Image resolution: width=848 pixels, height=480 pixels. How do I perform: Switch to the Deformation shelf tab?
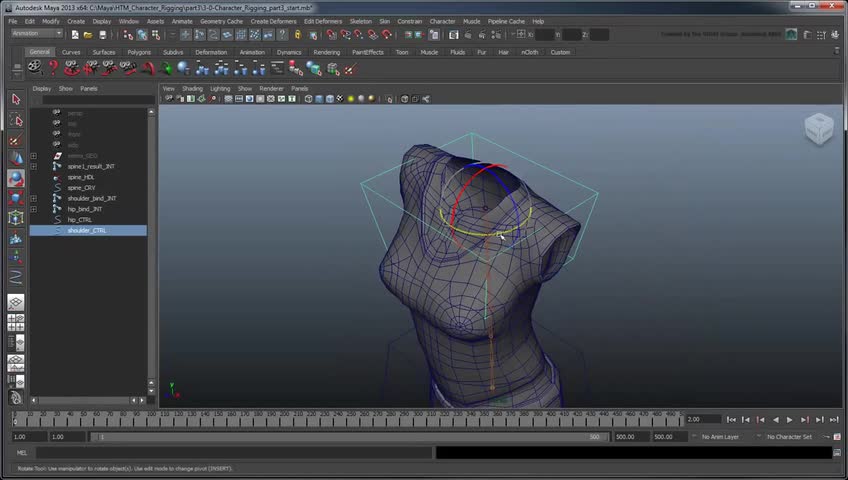[x=211, y=52]
